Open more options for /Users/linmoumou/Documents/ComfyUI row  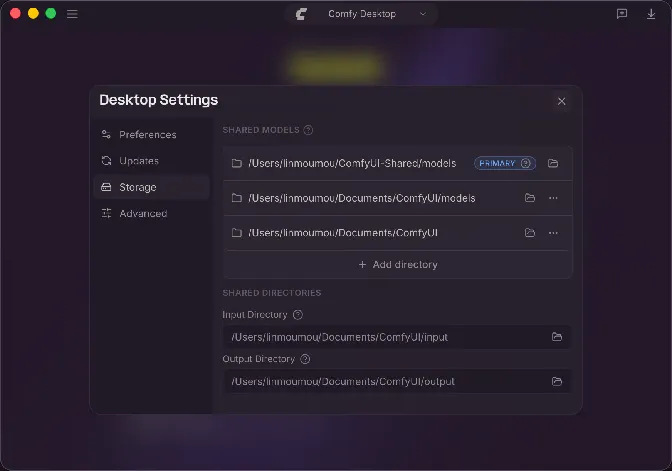[x=553, y=233]
